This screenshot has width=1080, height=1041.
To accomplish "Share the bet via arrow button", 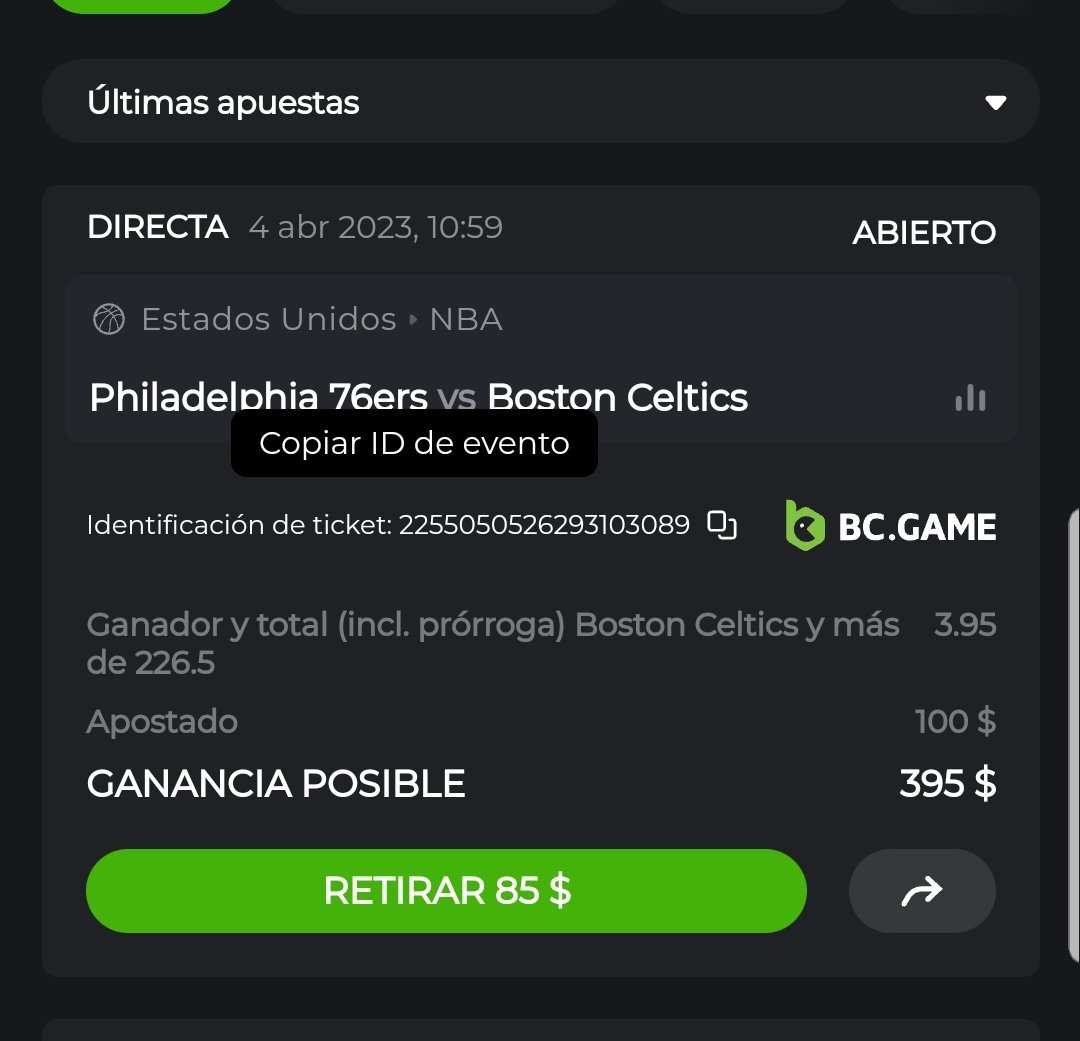I will tap(921, 891).
